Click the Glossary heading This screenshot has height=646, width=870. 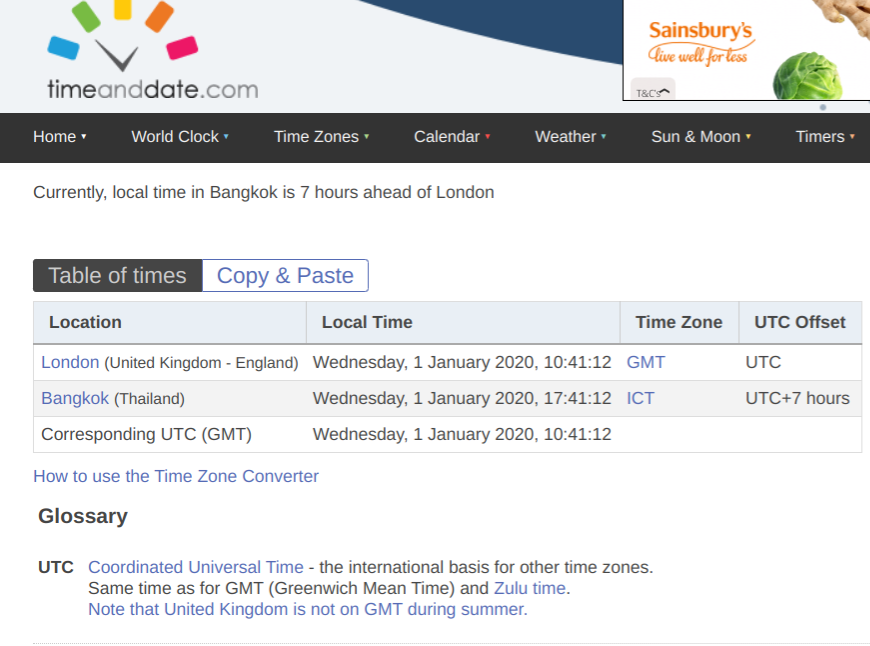[x=83, y=516]
